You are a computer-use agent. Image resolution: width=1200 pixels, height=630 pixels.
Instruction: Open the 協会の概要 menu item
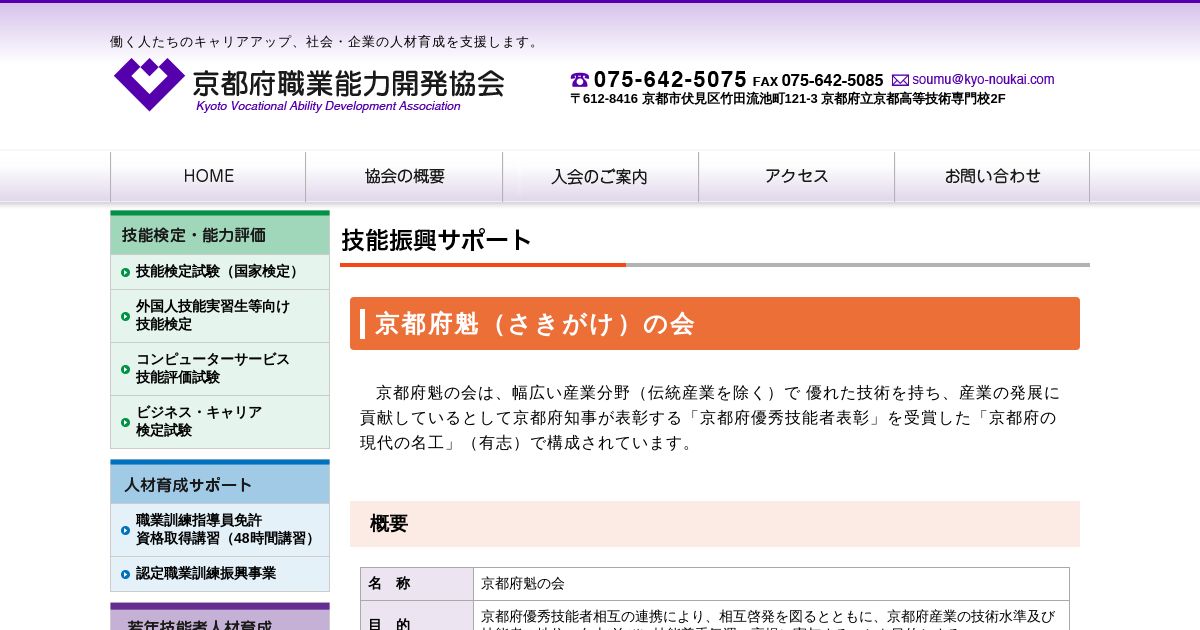404,177
